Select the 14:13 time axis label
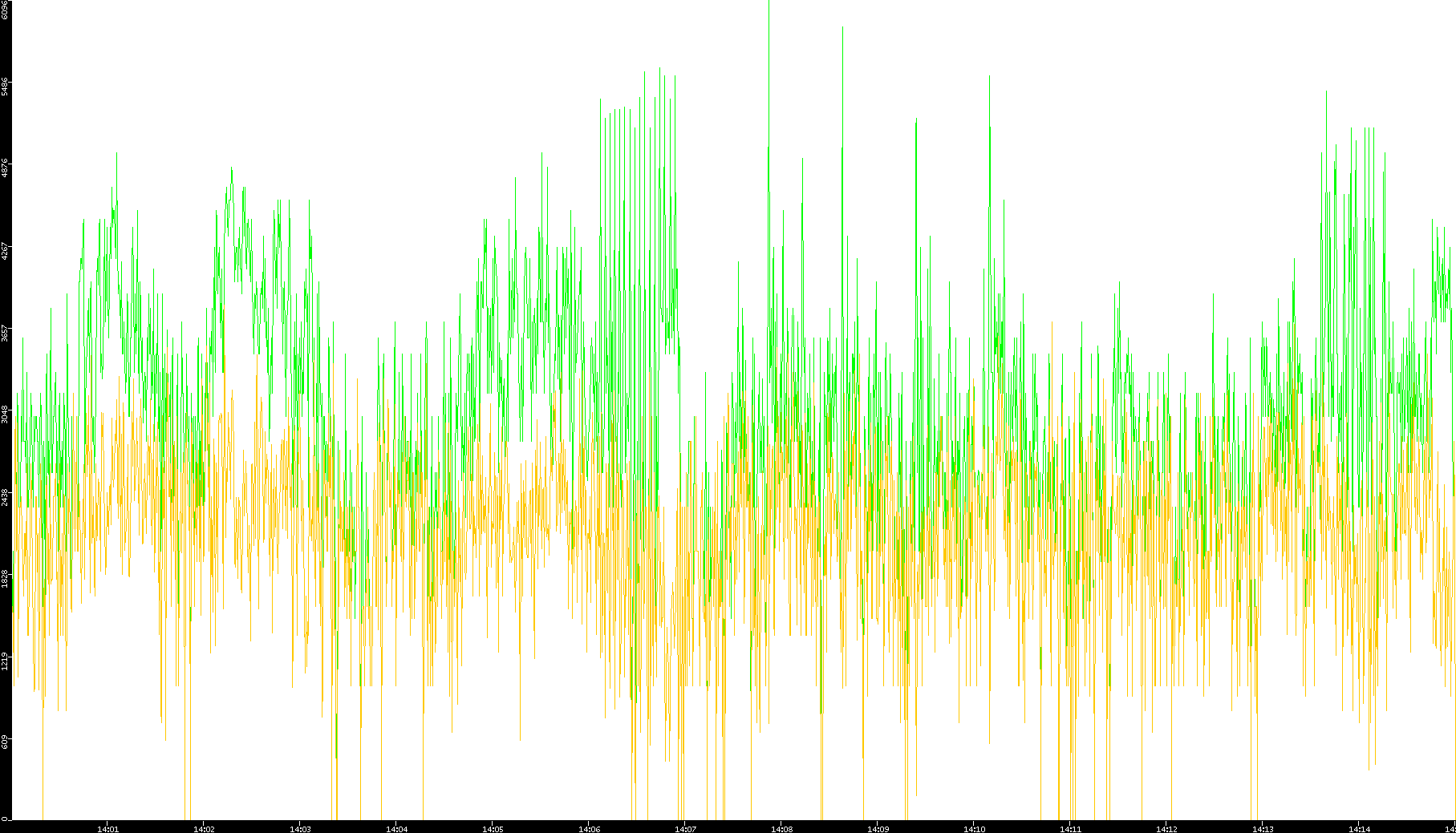Screen dimensions: 1456x833 coord(1263,829)
